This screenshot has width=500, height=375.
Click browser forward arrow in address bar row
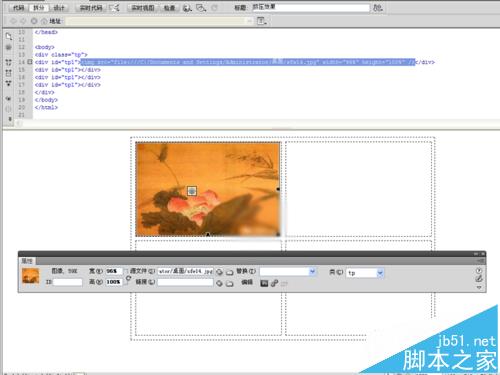(x=23, y=21)
